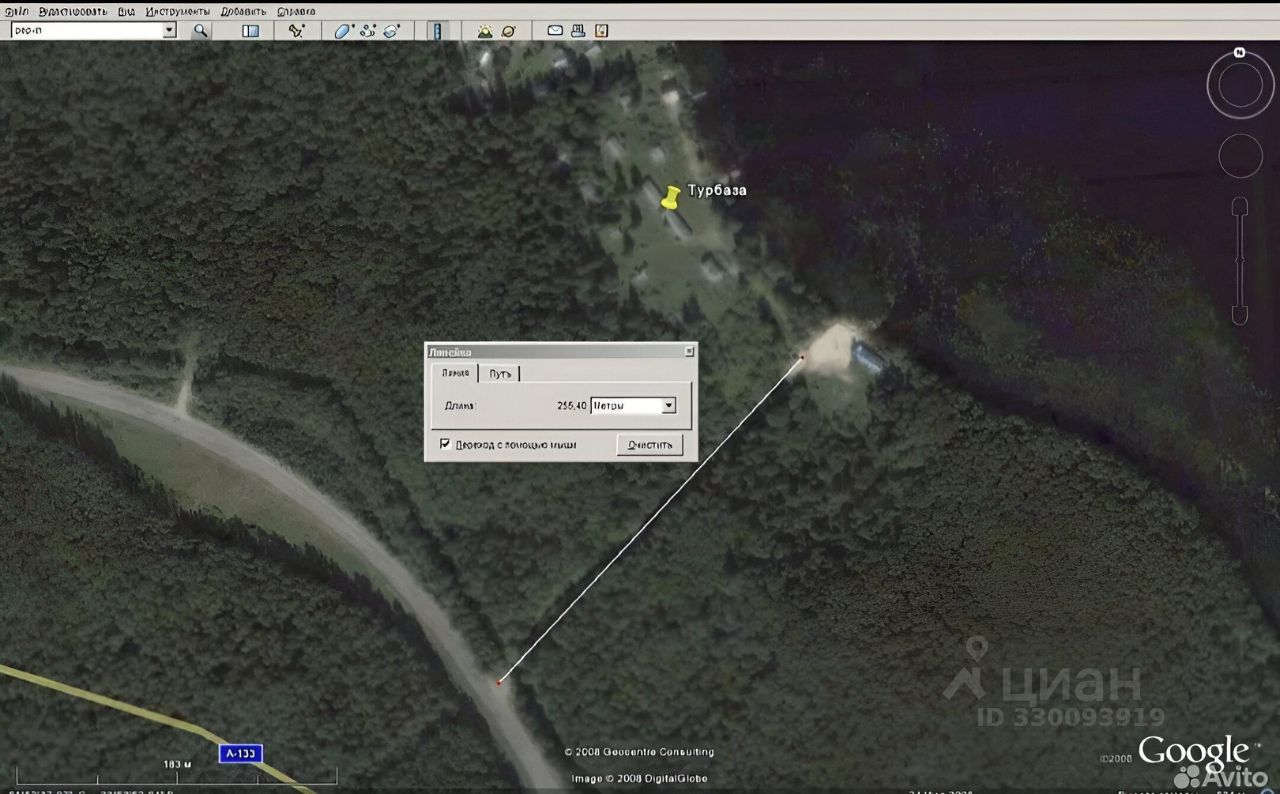
Task: Open the length units dropdown
Action: (634, 405)
